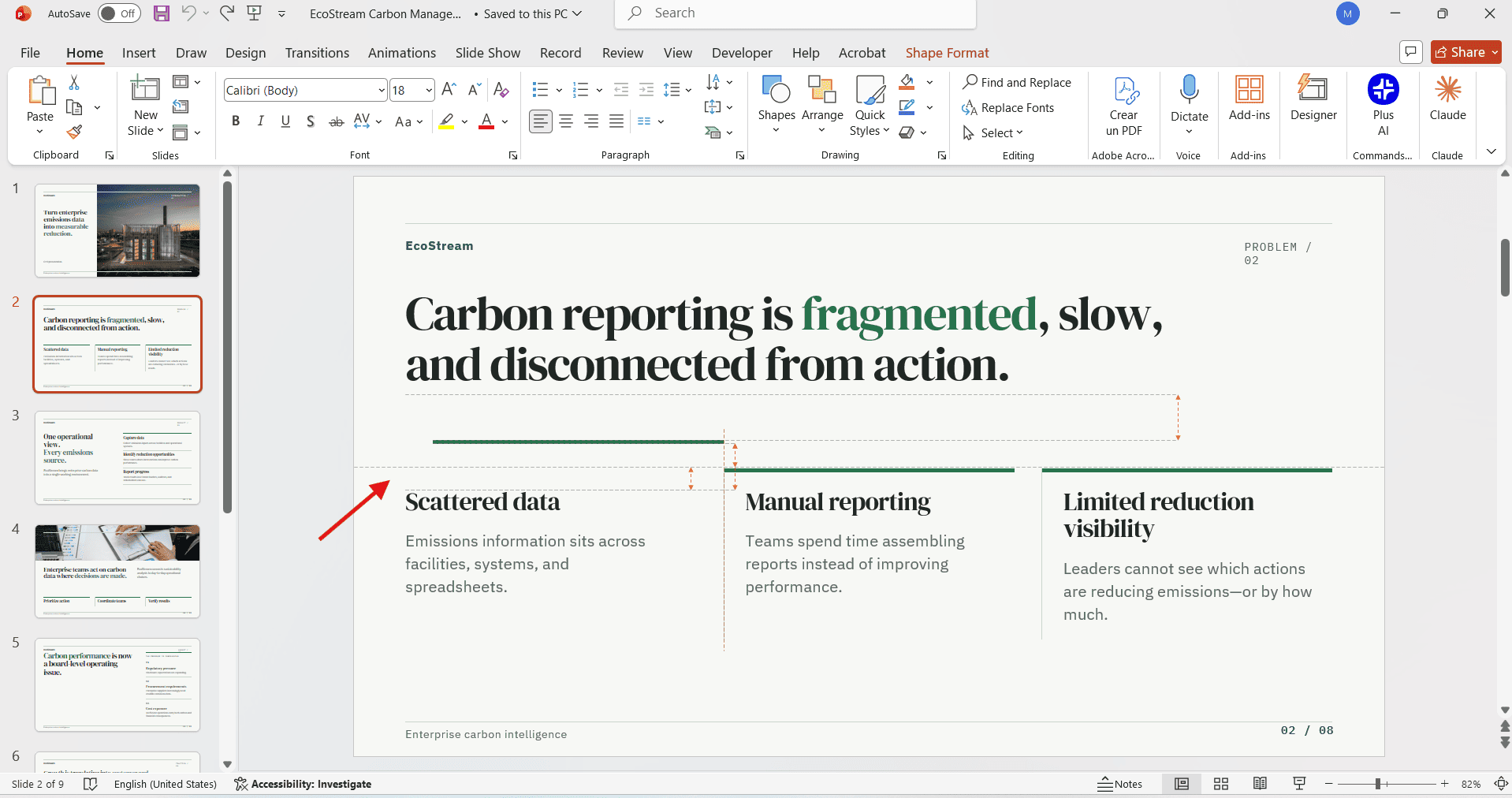This screenshot has width=1512, height=798.
Task: Increase font size icon
Action: (x=449, y=90)
